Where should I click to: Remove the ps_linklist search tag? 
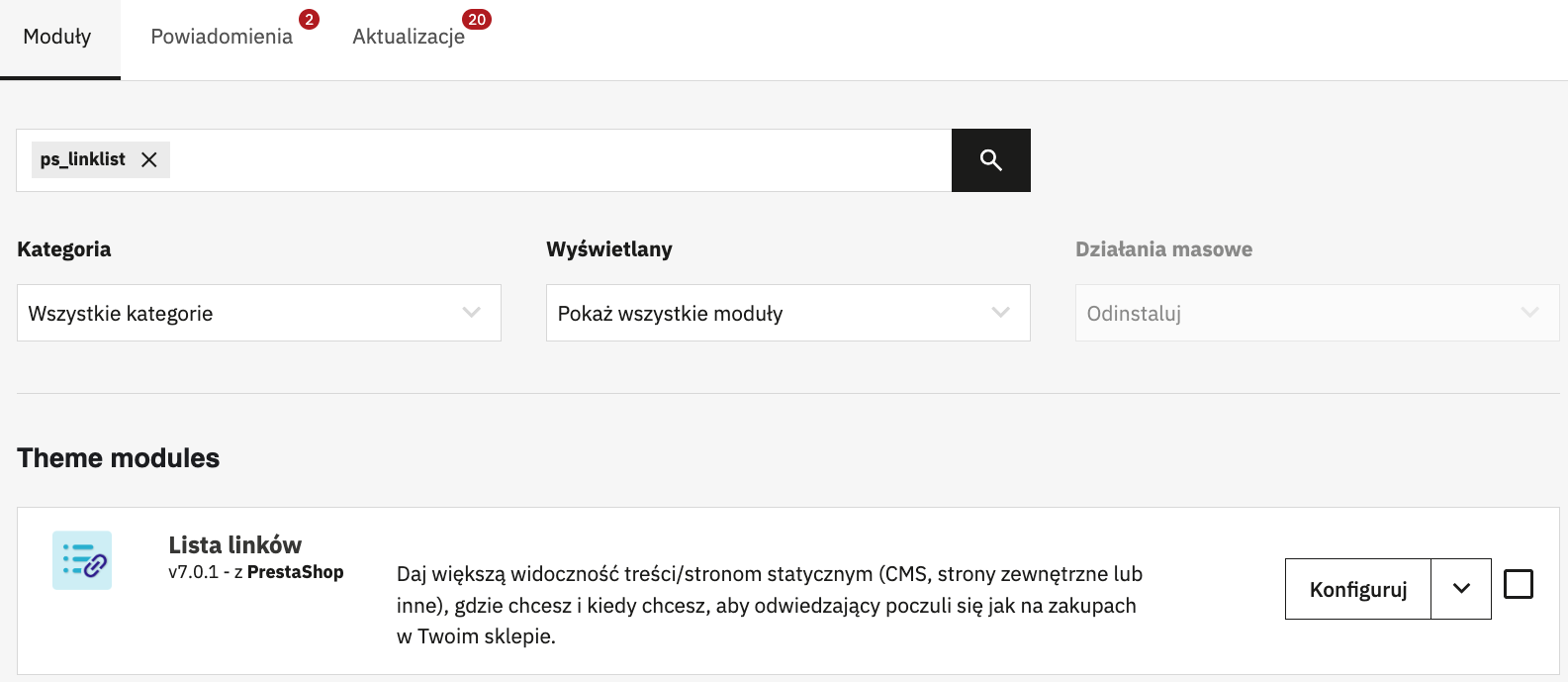coord(149,159)
